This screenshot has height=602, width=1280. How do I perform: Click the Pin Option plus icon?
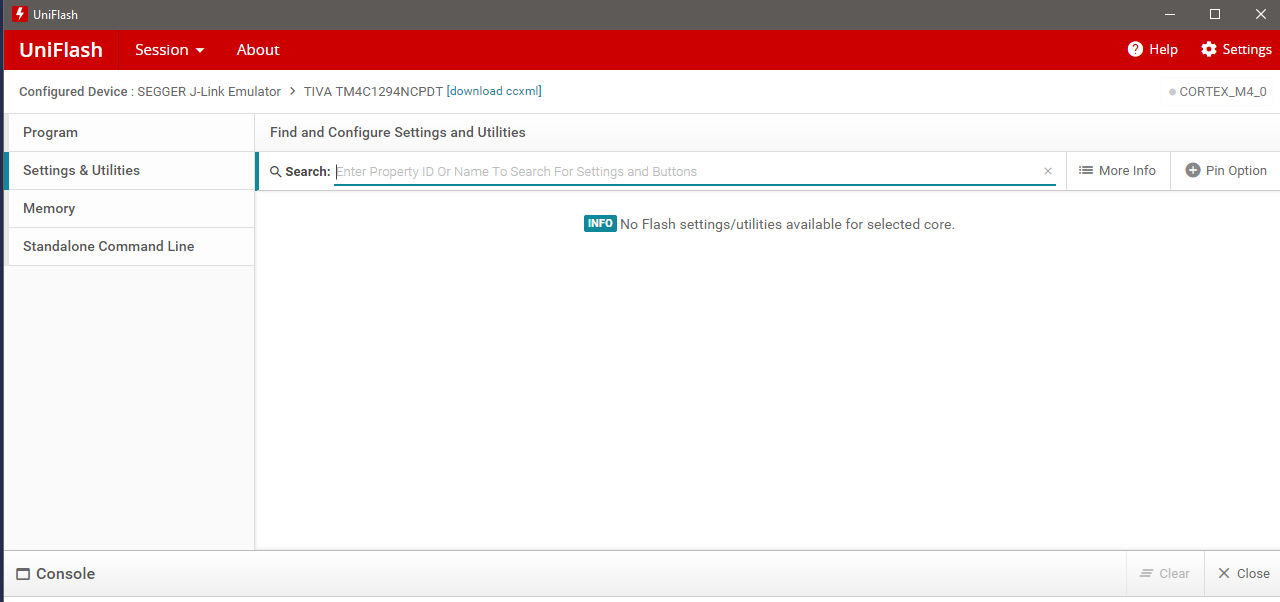1193,171
